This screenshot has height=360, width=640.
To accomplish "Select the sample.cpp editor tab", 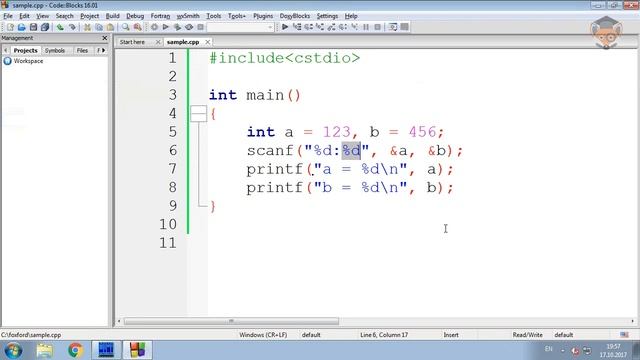I will (x=183, y=42).
